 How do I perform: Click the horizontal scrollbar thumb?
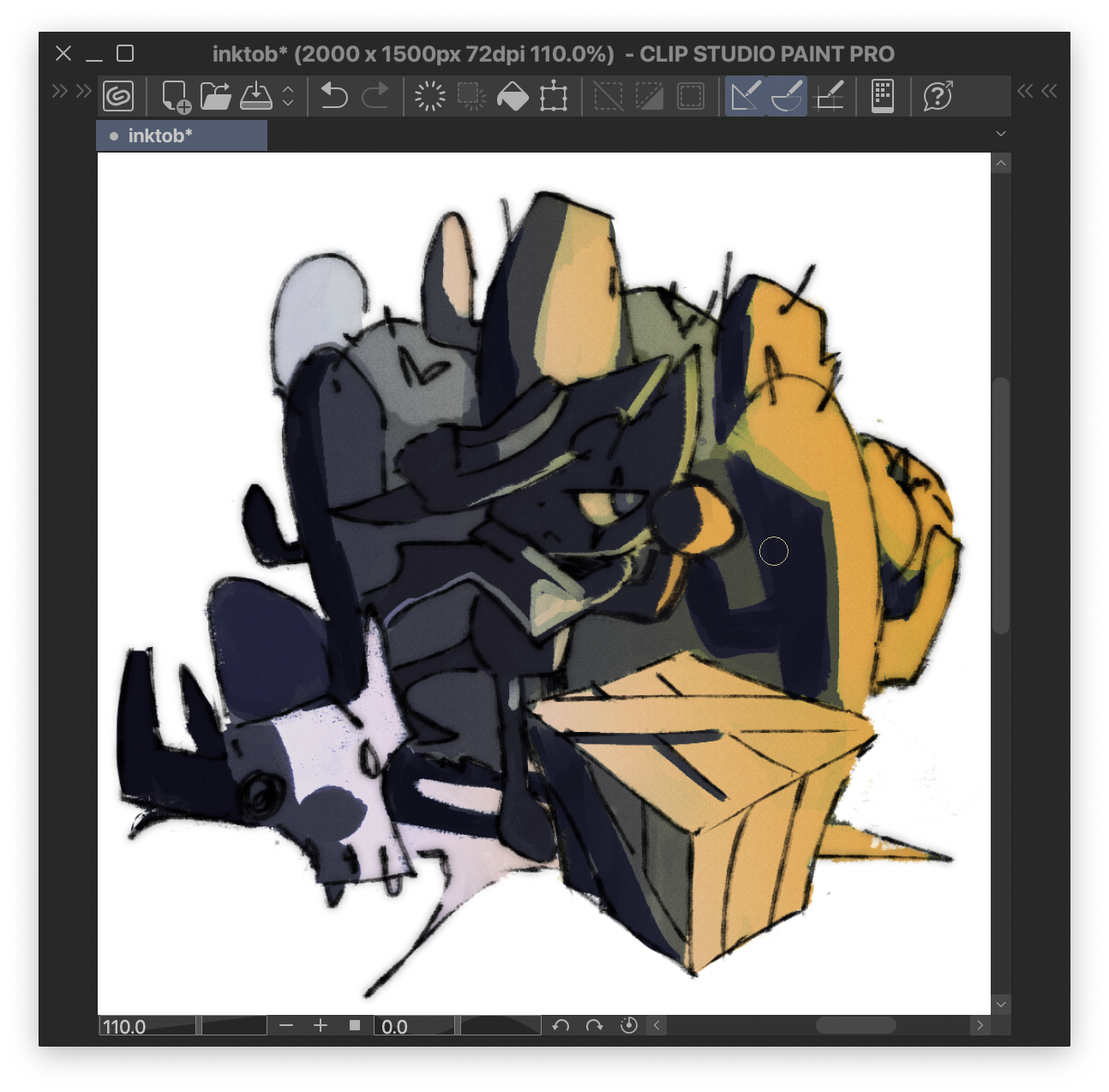tap(855, 1025)
